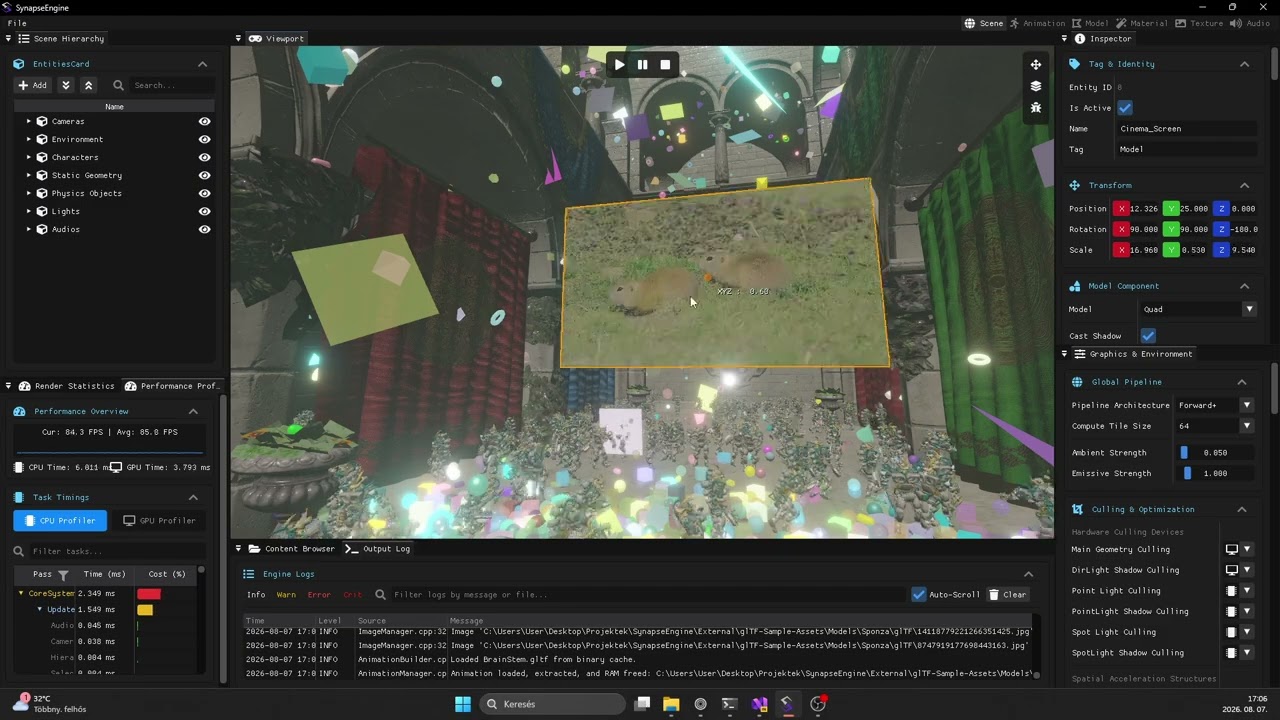Click the collapse-all double chevron in Scene Hierarchy
This screenshot has height=720, width=1280.
point(88,86)
